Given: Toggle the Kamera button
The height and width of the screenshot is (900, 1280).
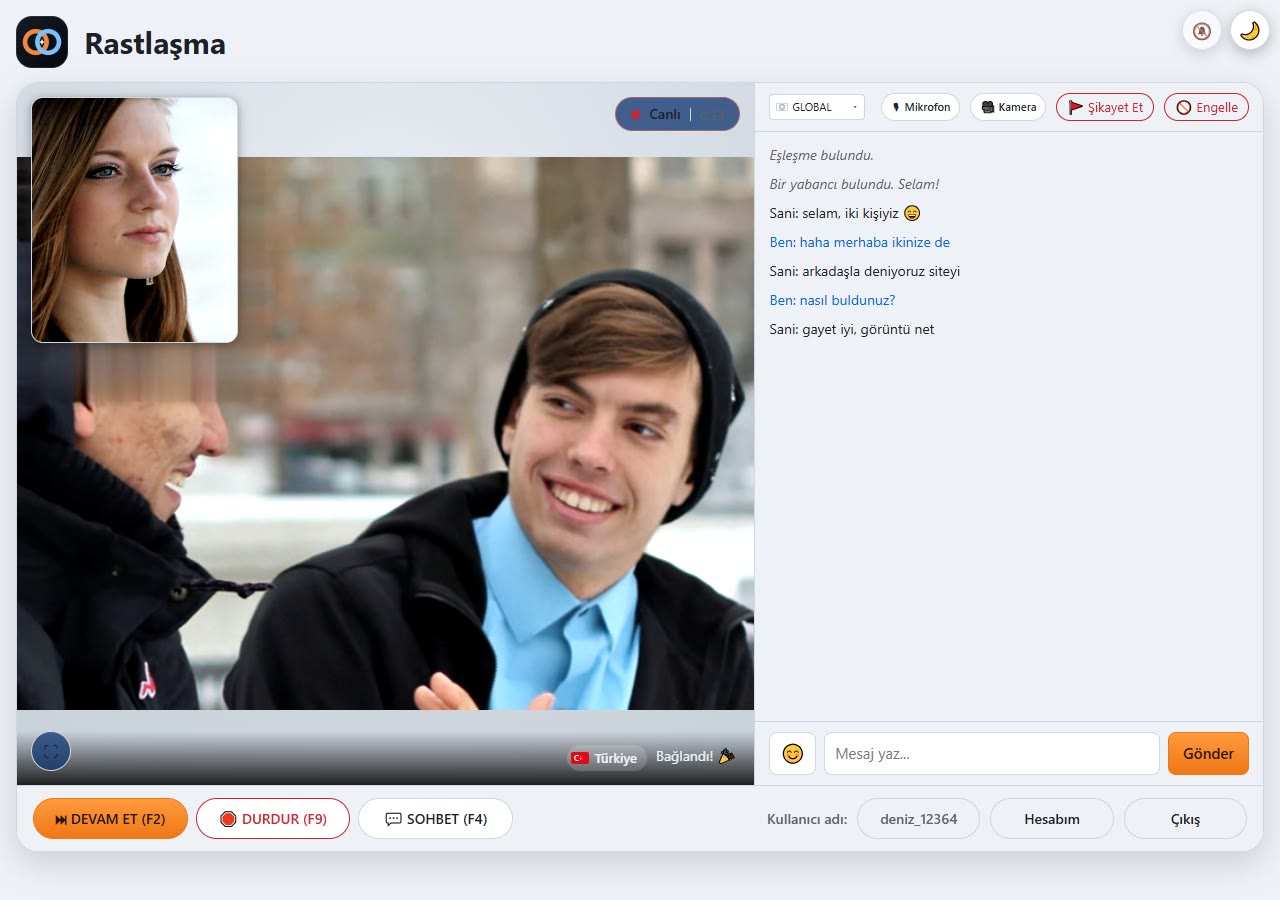Looking at the screenshot, I should point(1008,107).
